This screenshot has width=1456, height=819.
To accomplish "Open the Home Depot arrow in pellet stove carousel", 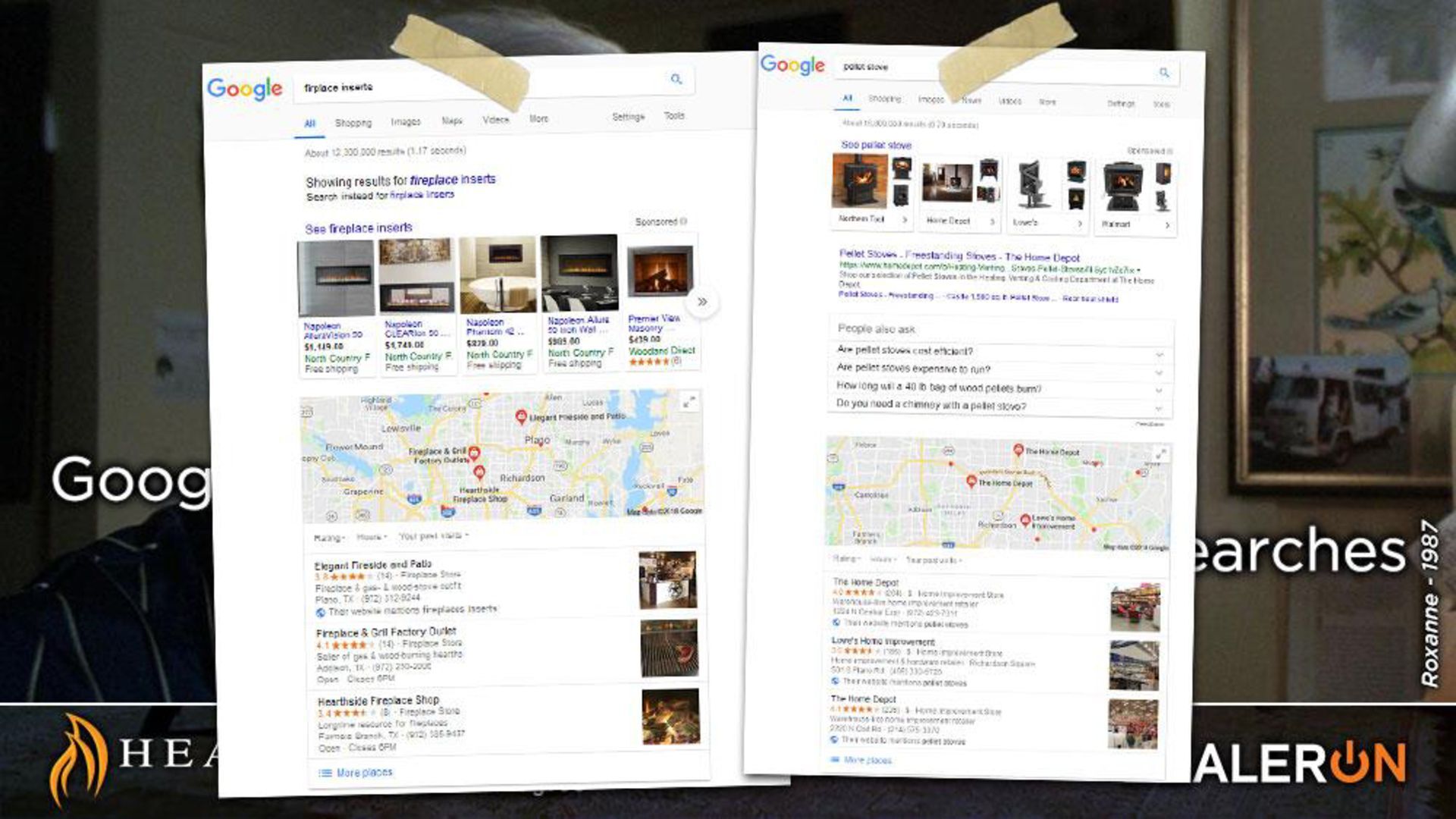I will coord(992,221).
